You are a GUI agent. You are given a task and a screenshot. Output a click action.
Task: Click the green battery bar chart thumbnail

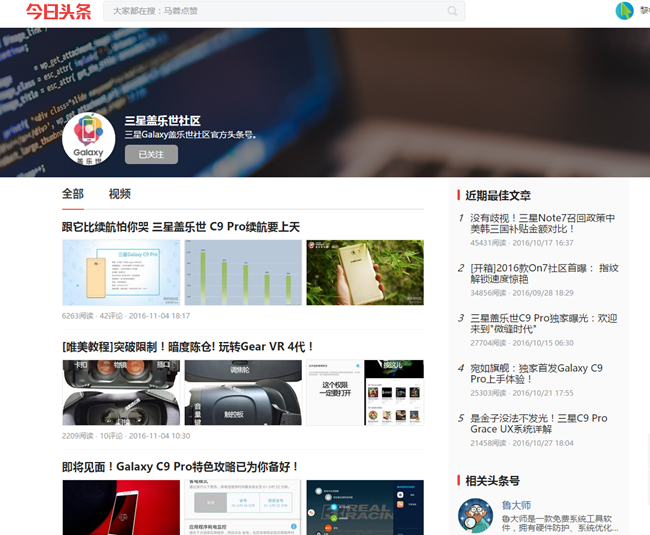point(243,272)
